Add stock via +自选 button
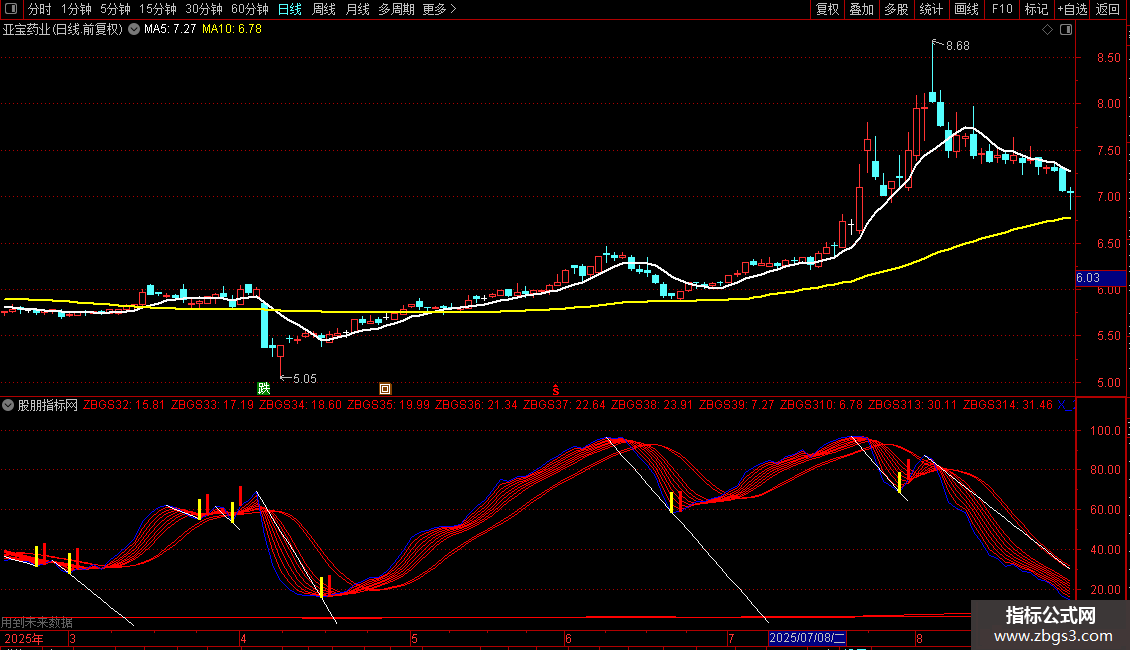The width and height of the screenshot is (1130, 650). point(1072,9)
